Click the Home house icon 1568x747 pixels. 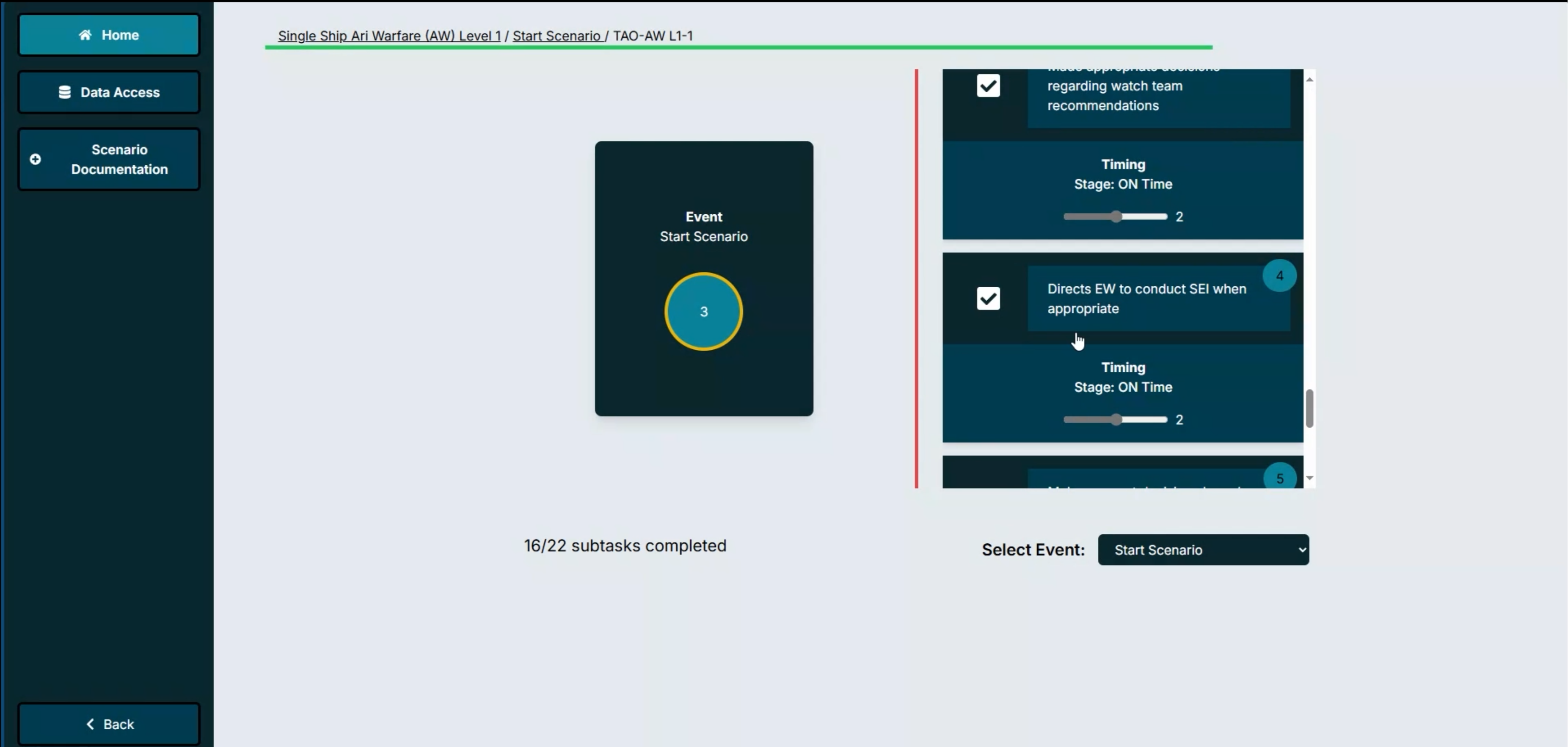pos(85,35)
